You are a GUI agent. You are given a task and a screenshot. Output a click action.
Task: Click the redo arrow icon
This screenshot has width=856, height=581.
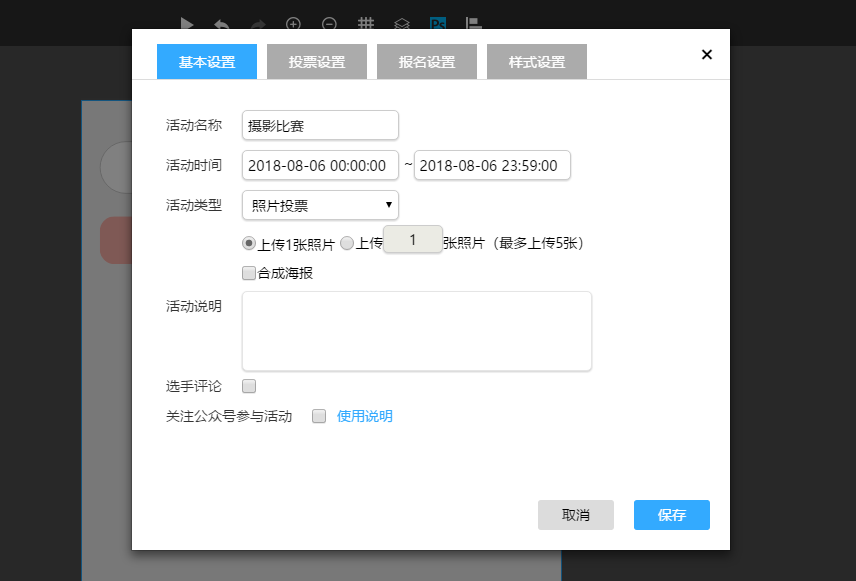pos(258,24)
